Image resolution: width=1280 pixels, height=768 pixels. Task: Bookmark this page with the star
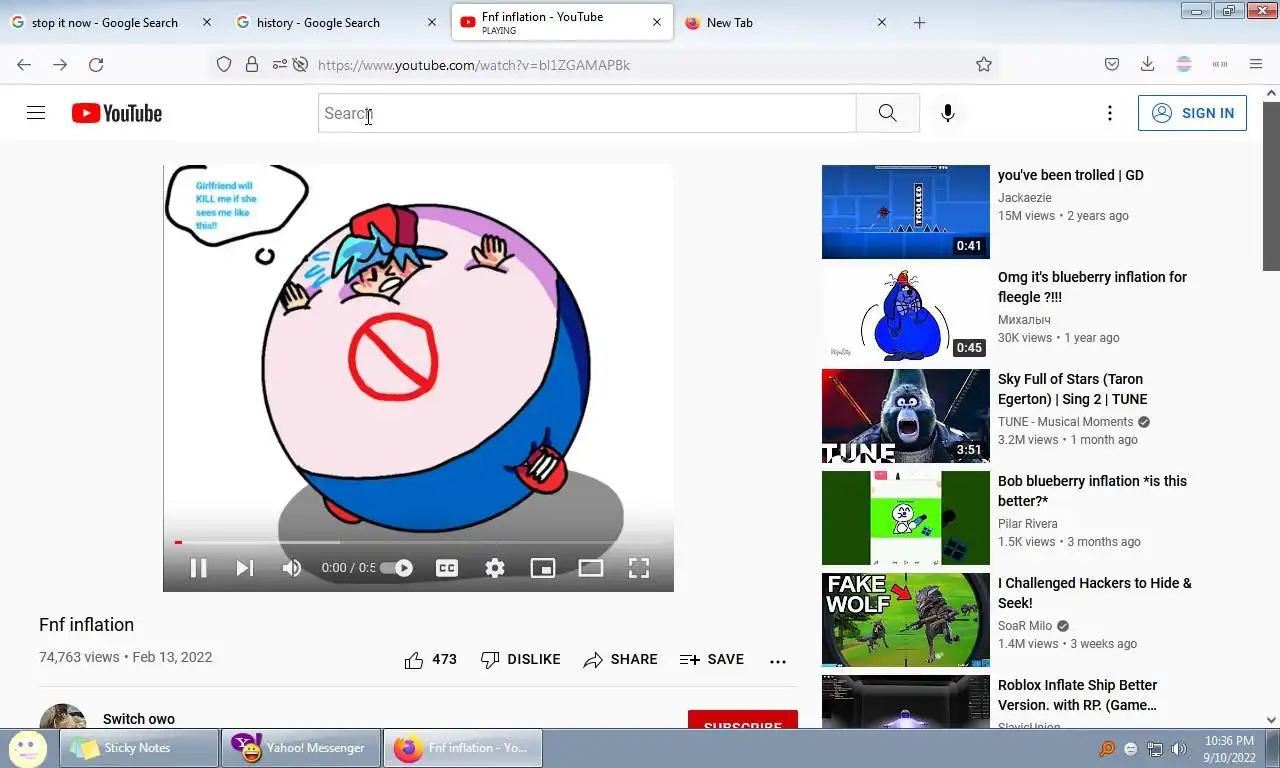click(x=984, y=65)
